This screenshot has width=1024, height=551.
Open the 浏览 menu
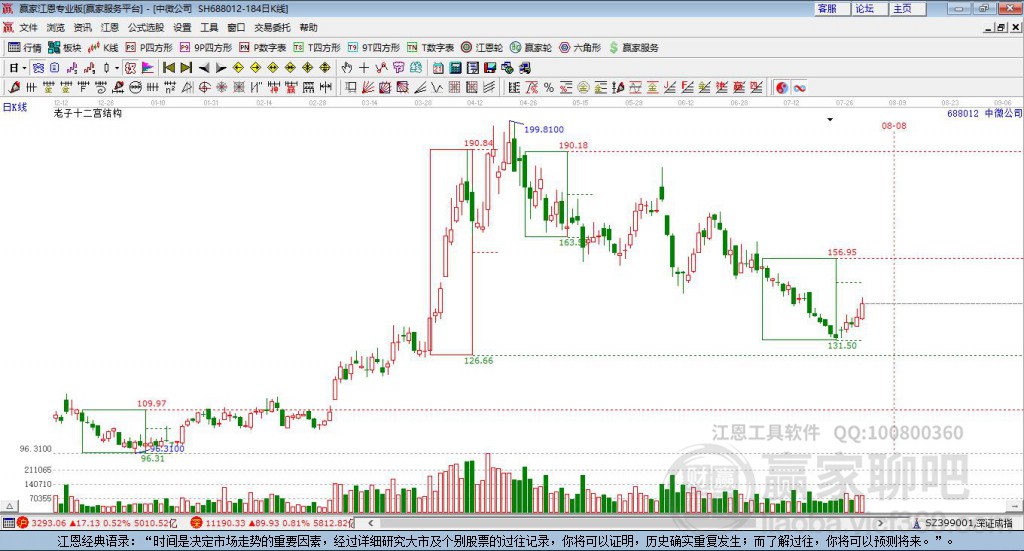click(56, 27)
